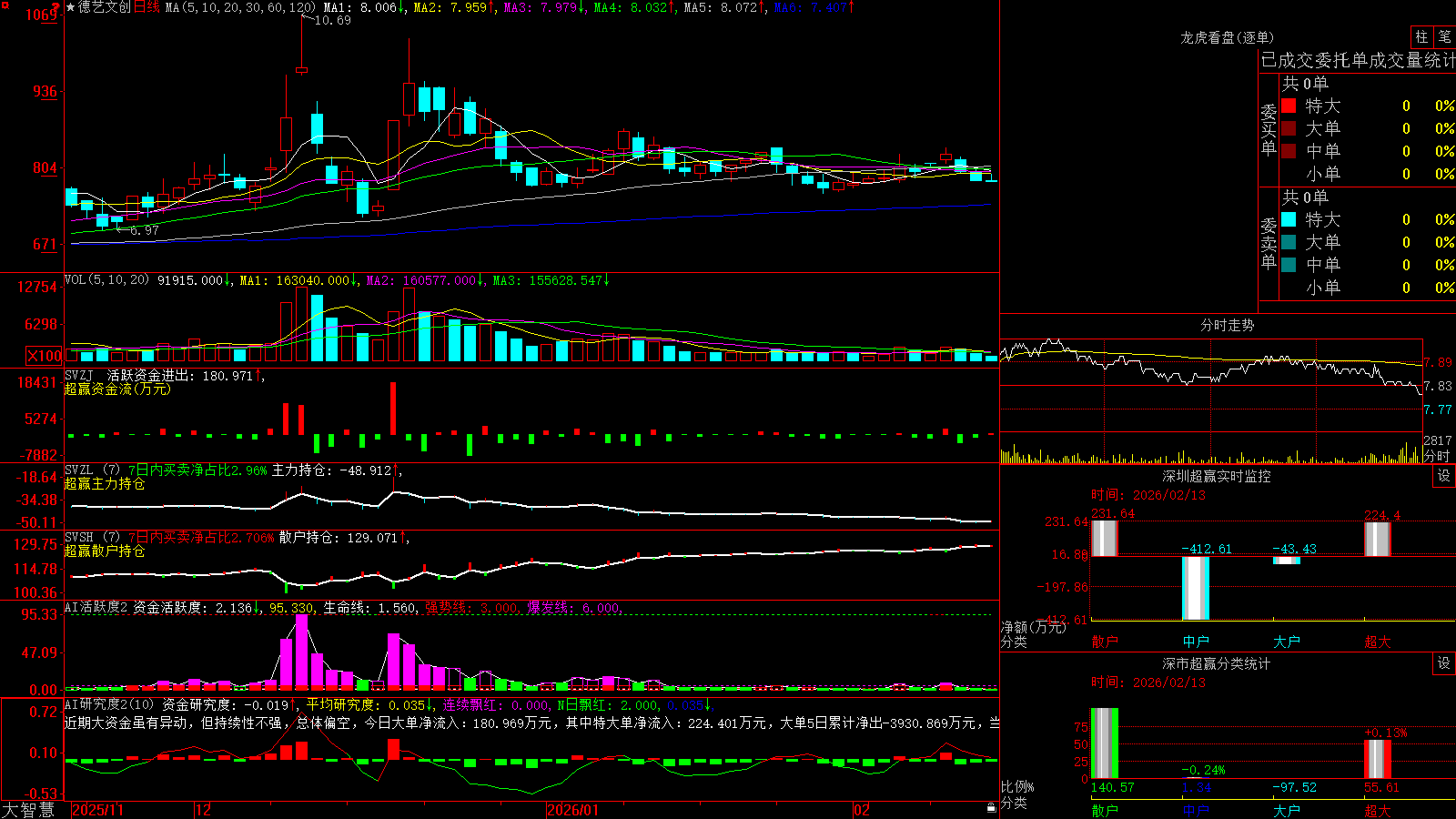Click the 2026/01 marker on the date axis
The image size is (1456, 819).
573,810
